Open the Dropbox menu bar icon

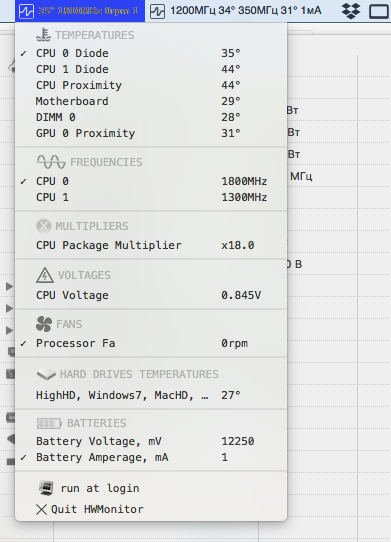351,11
